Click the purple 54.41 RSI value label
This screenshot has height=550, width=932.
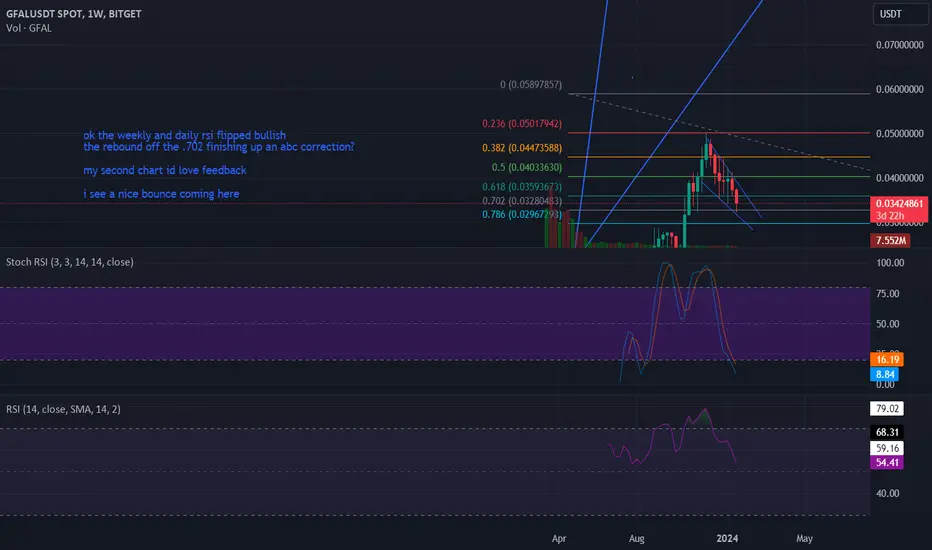886,462
